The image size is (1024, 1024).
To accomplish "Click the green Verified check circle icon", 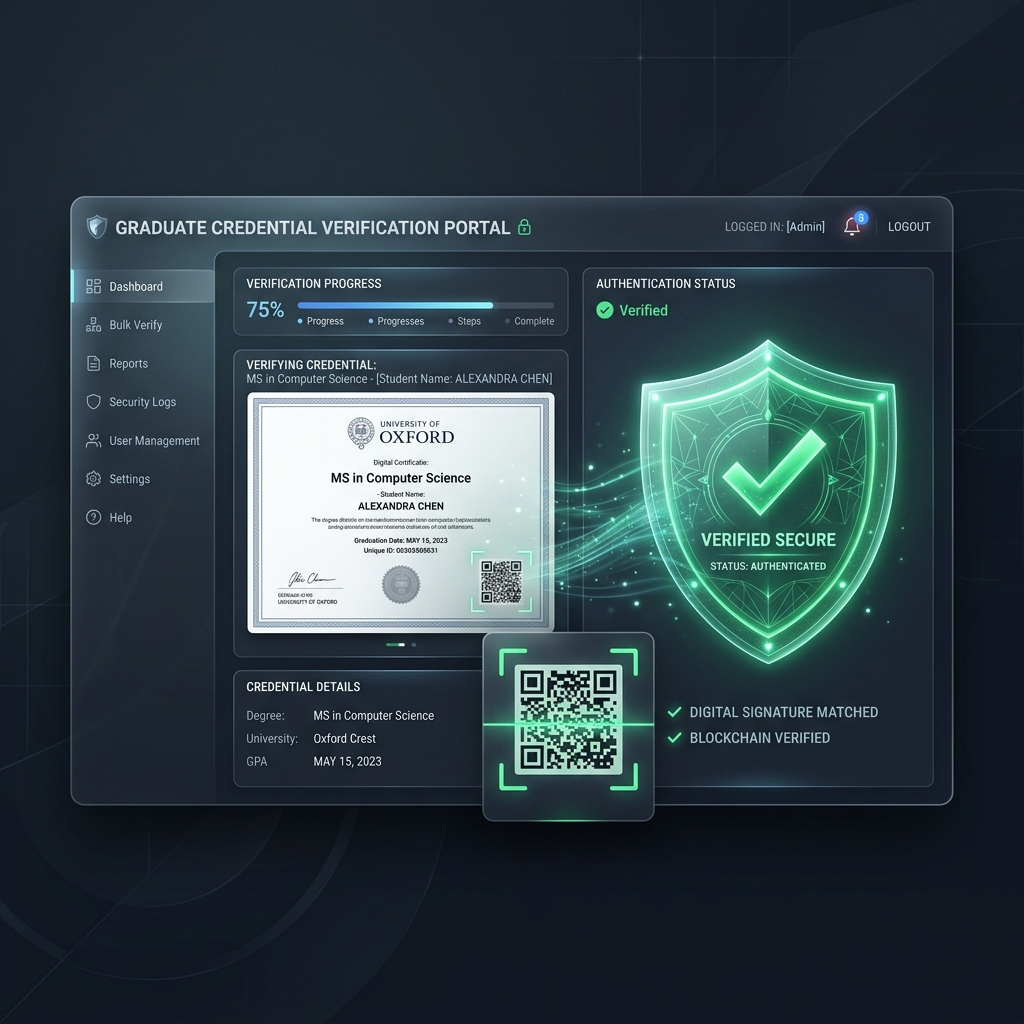I will pos(605,310).
